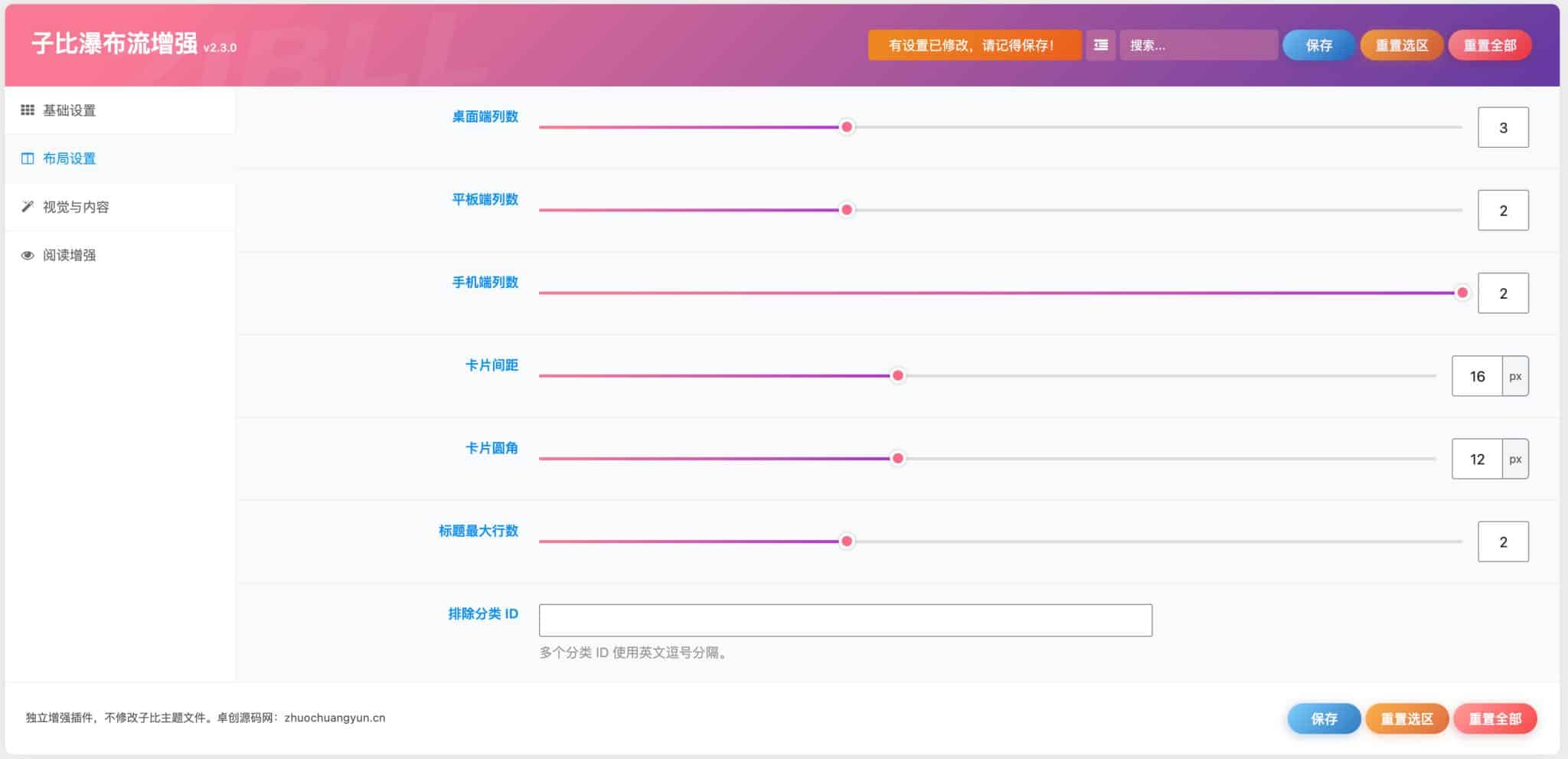Click the 布局设置 columns icon
The width and height of the screenshot is (1568, 759).
[x=28, y=159]
